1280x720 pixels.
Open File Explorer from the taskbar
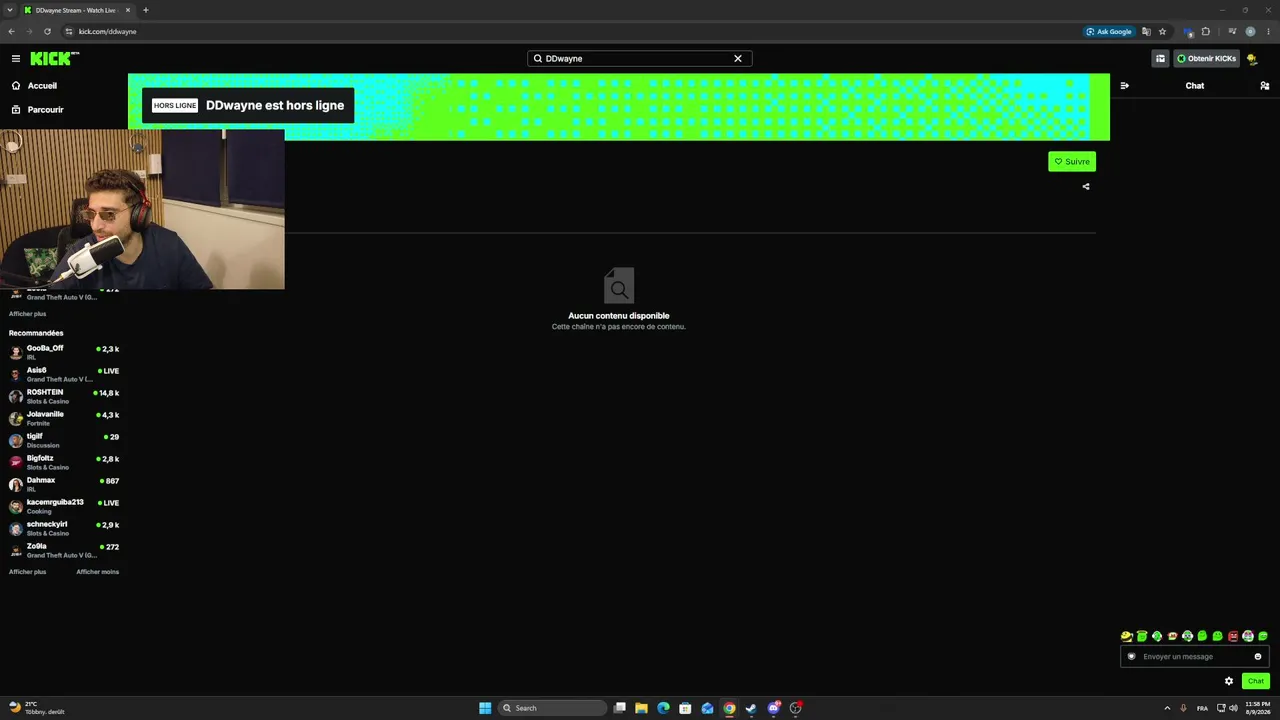641,708
